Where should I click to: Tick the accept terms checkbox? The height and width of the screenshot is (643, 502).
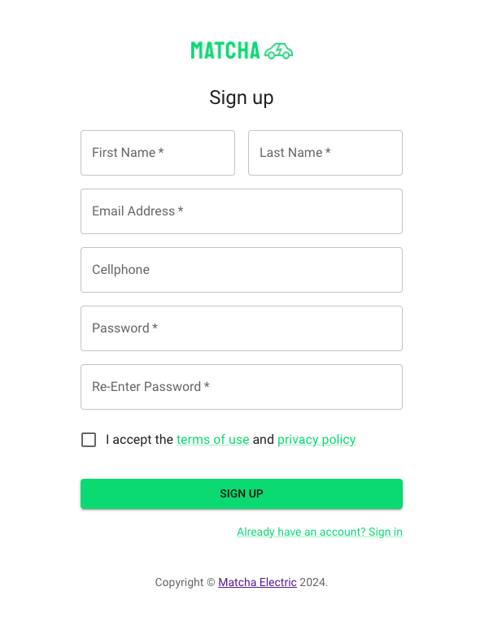[x=89, y=440]
